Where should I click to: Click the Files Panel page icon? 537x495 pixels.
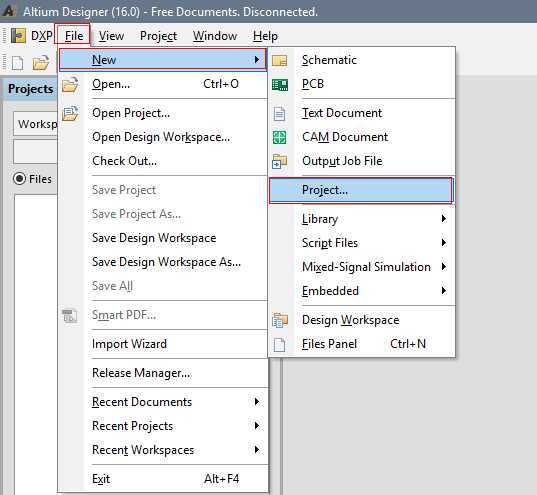(279, 345)
